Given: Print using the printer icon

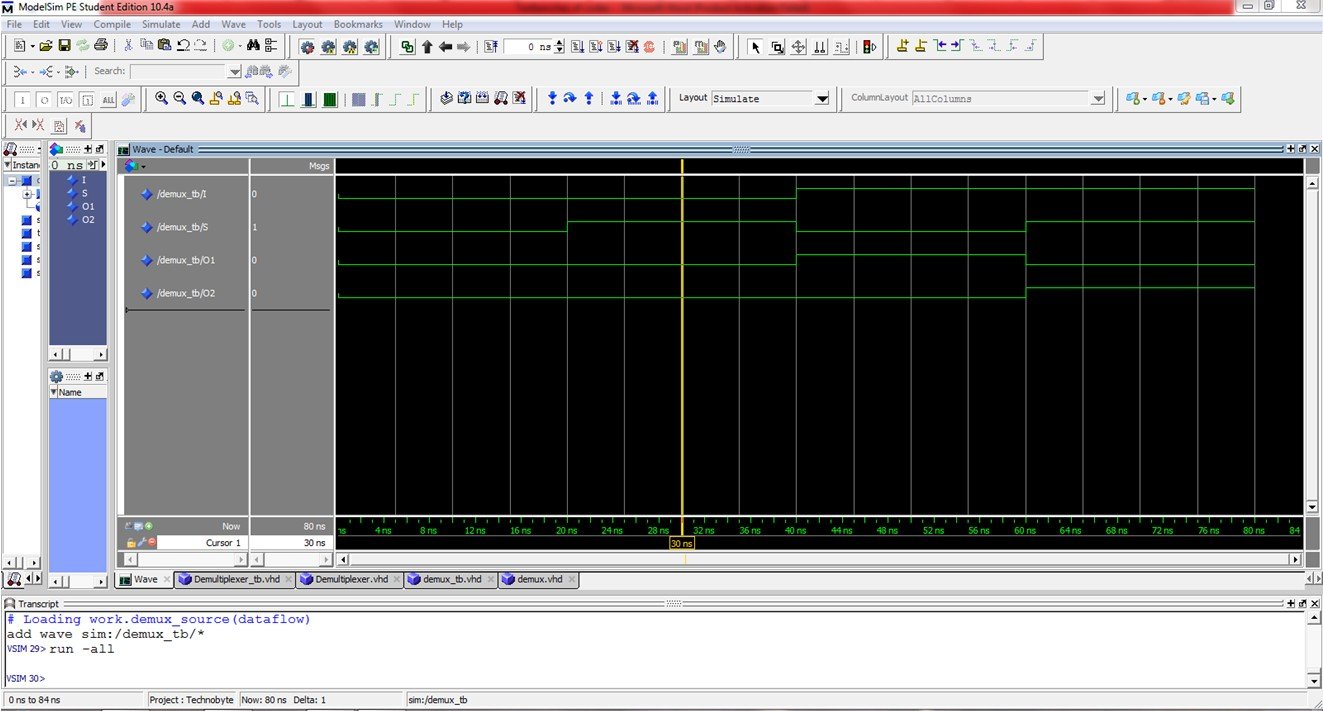Looking at the screenshot, I should [x=100, y=46].
